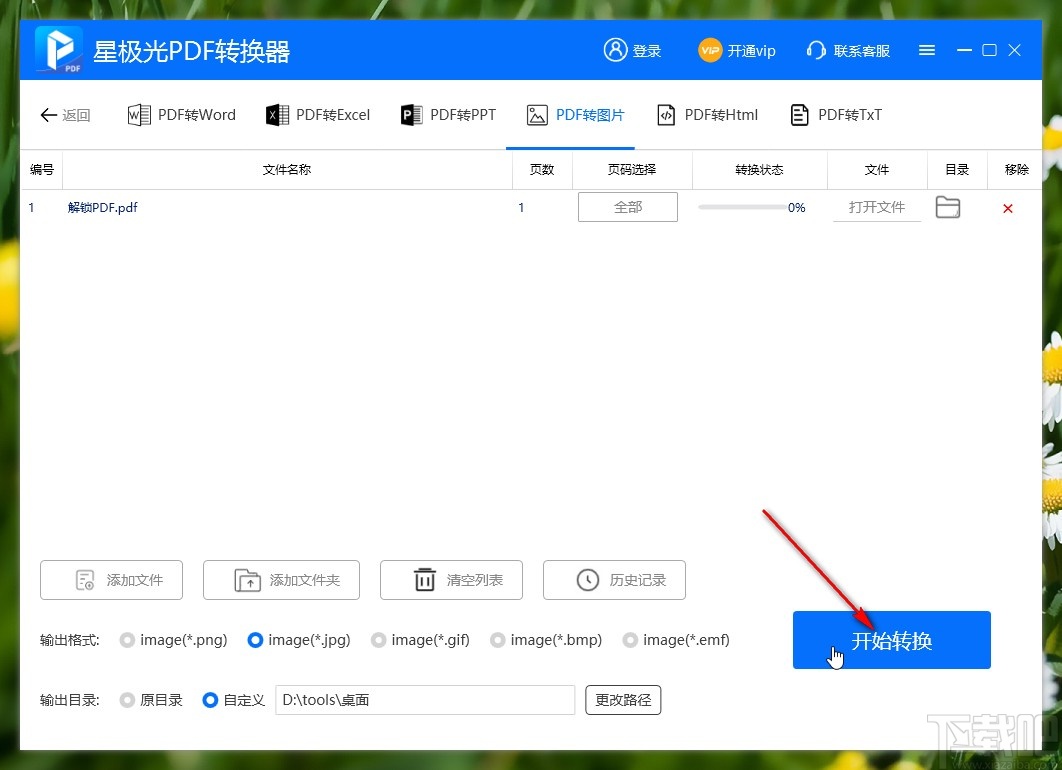
Task: Select the image(*.gif) output format
Action: (379, 640)
